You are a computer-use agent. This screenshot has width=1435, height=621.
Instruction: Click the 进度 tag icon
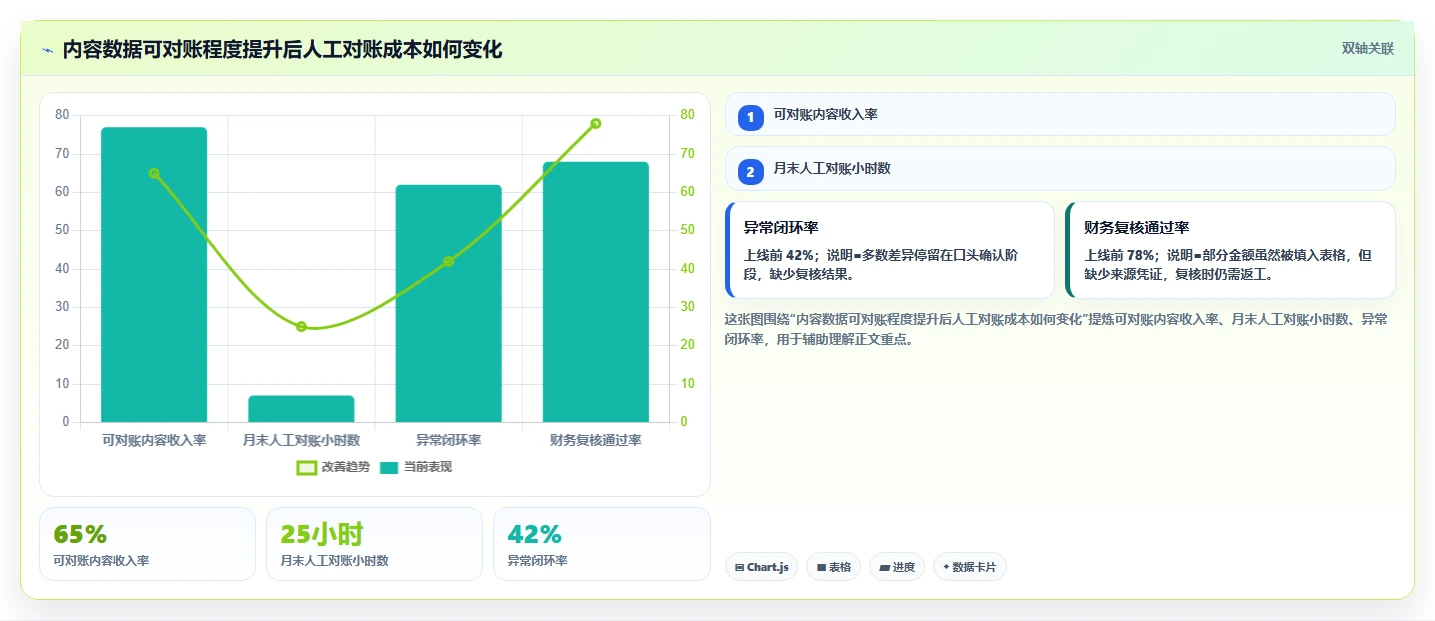pos(884,567)
